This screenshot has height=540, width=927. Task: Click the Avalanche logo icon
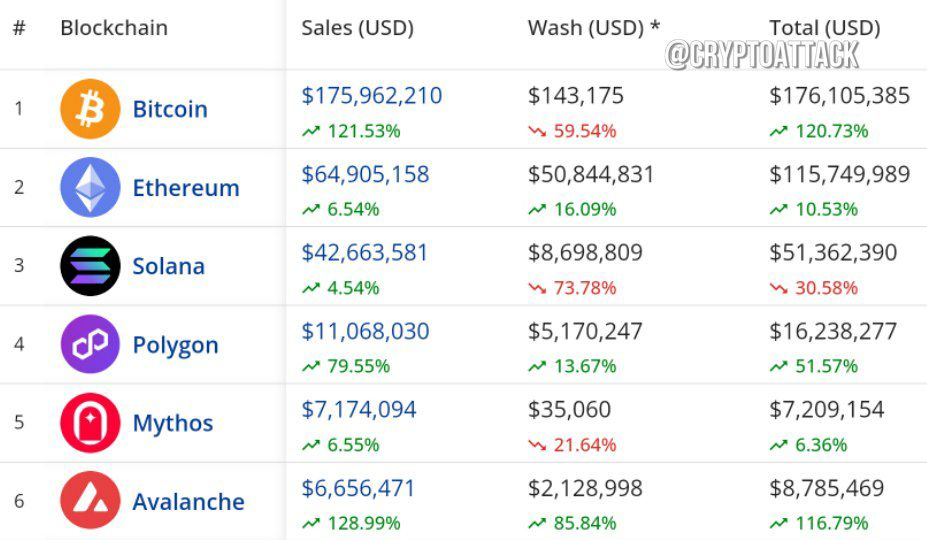click(90, 500)
